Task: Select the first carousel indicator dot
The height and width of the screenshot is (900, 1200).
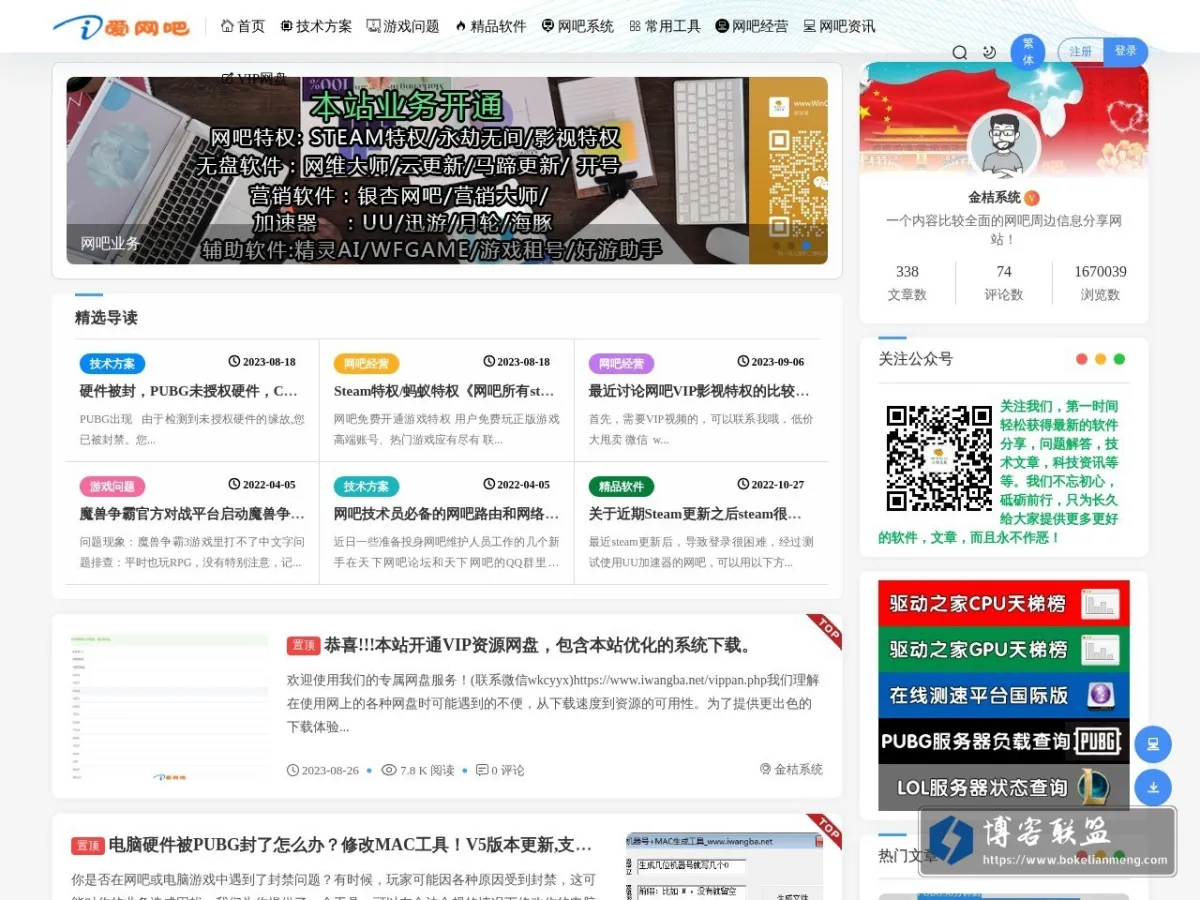Action: pos(777,245)
